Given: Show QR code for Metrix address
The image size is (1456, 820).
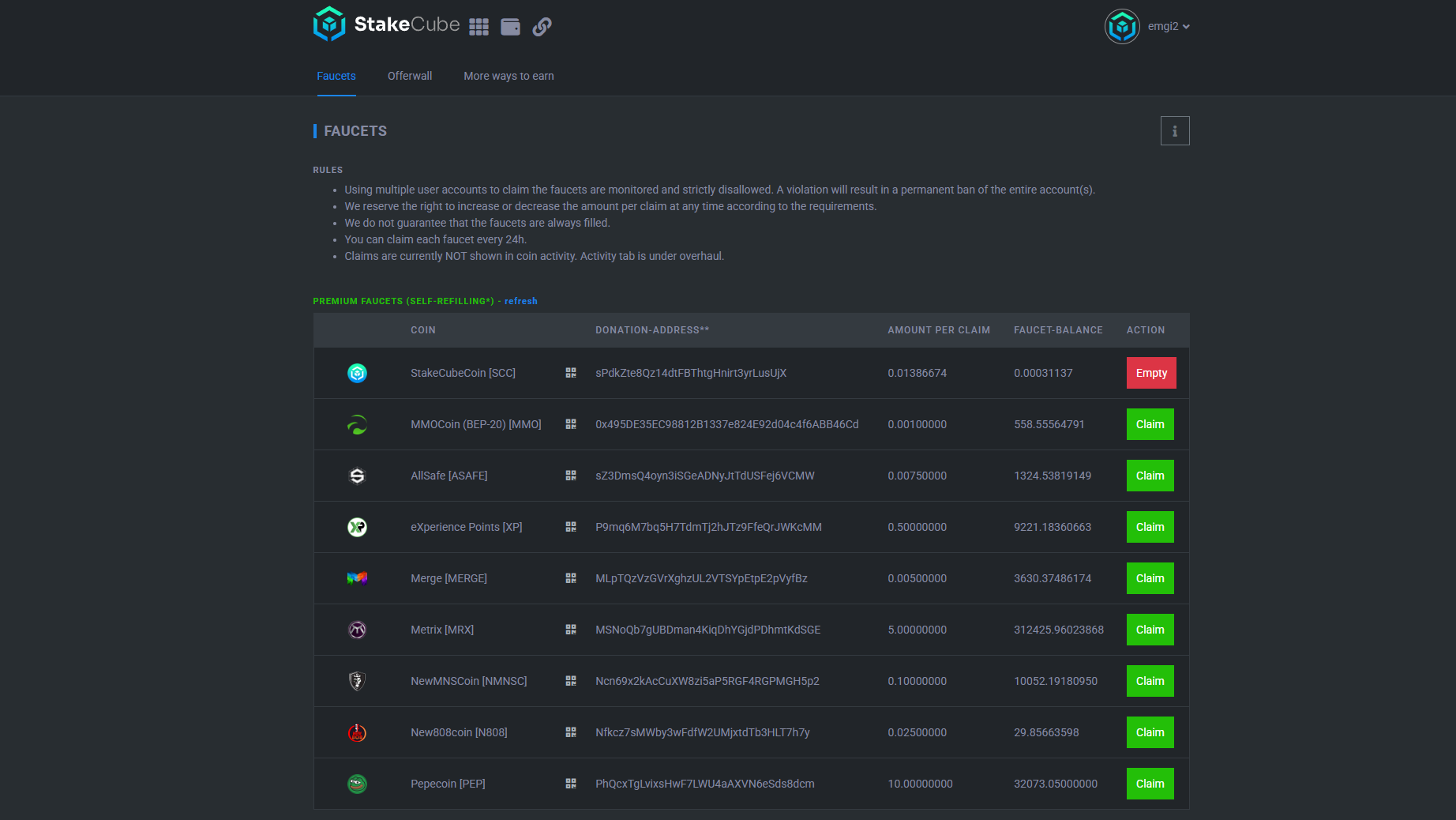Looking at the screenshot, I should (571, 630).
